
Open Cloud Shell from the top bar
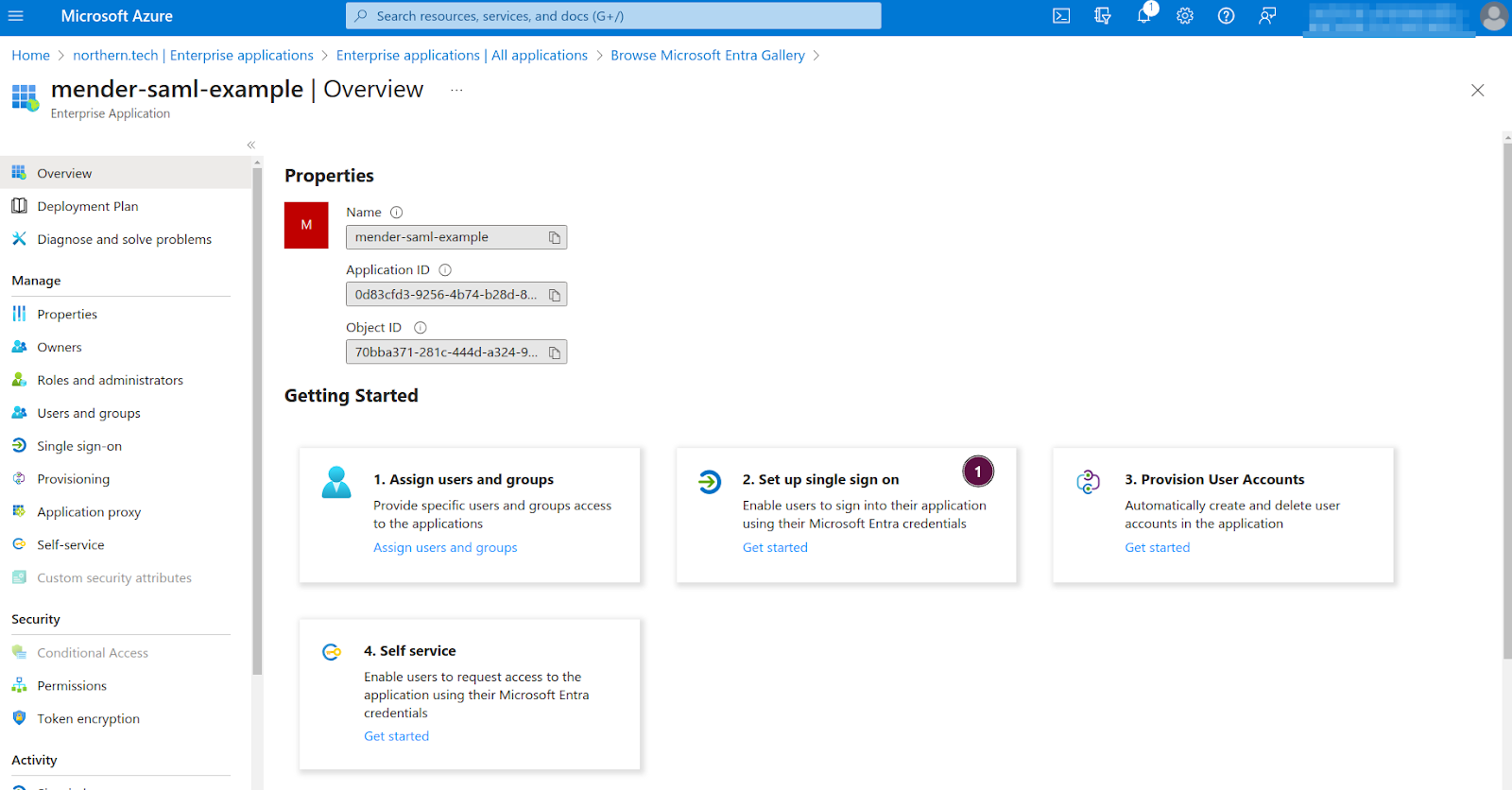click(x=1061, y=16)
